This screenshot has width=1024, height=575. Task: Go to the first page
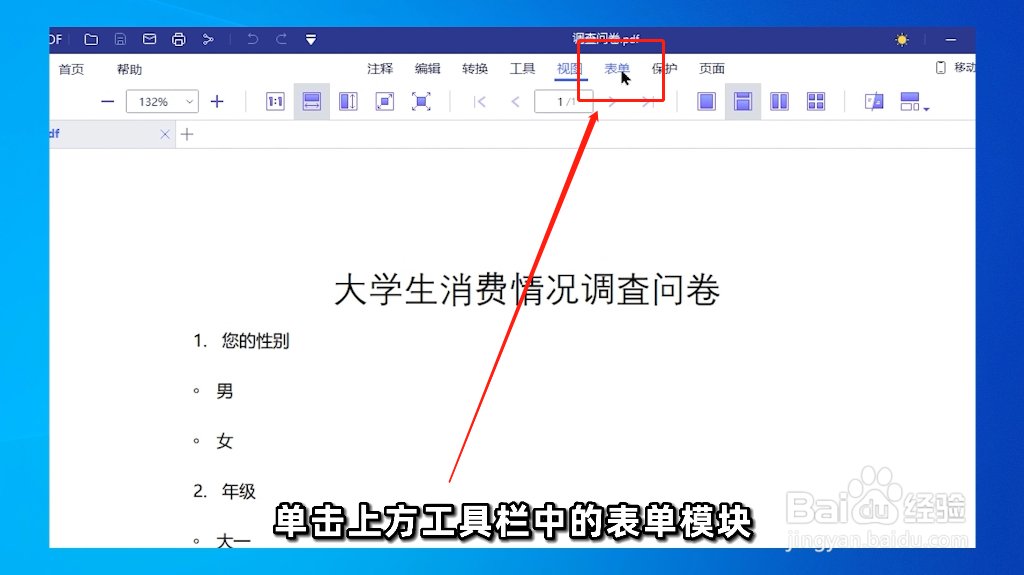click(x=480, y=102)
